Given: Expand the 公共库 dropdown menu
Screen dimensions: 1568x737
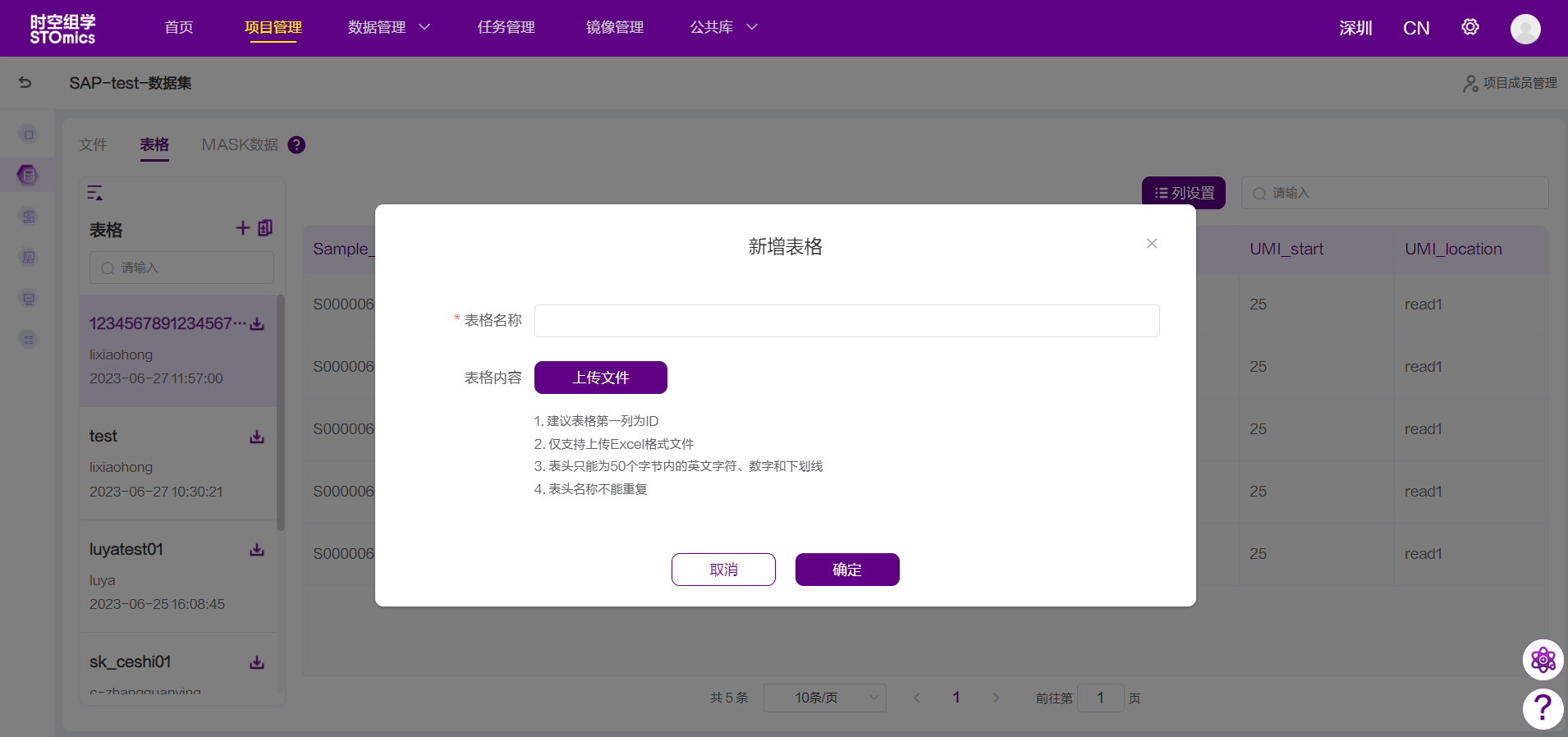Looking at the screenshot, I should tap(723, 27).
